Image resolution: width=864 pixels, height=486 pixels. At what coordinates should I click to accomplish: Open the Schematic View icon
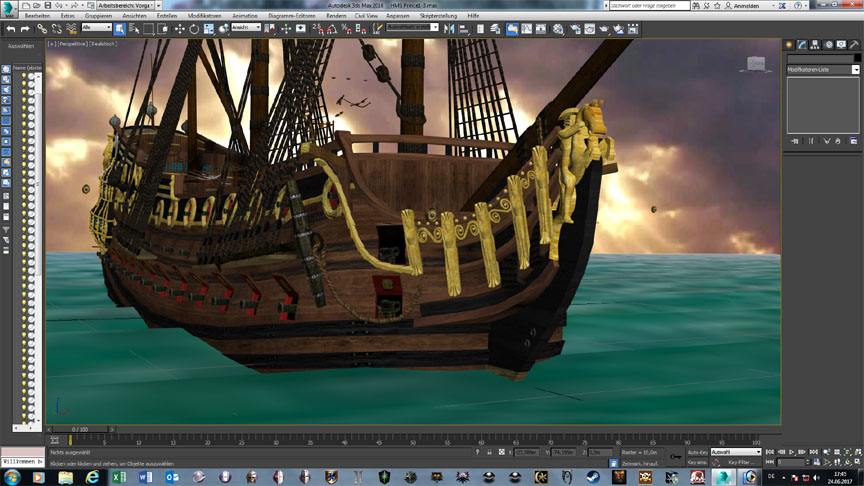click(x=541, y=29)
